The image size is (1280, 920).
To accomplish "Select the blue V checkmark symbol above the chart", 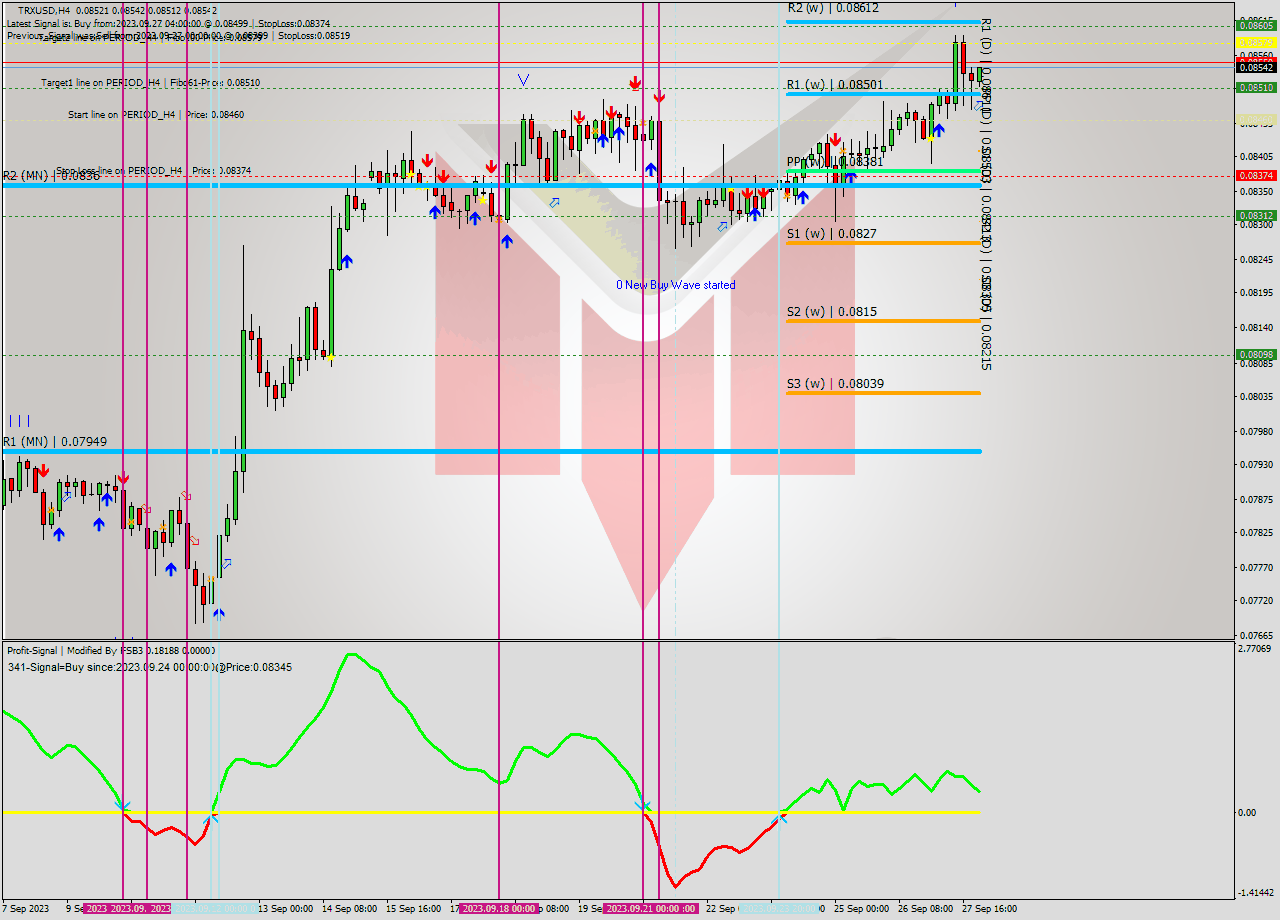I will tap(523, 79).
